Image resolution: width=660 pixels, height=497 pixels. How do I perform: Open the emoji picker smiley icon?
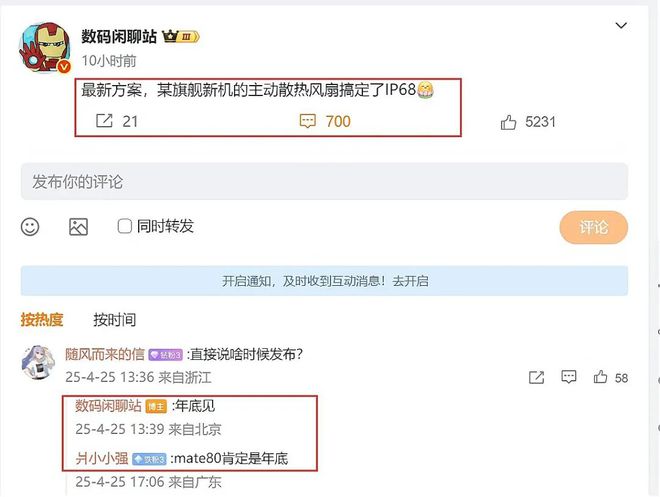[x=30, y=227]
